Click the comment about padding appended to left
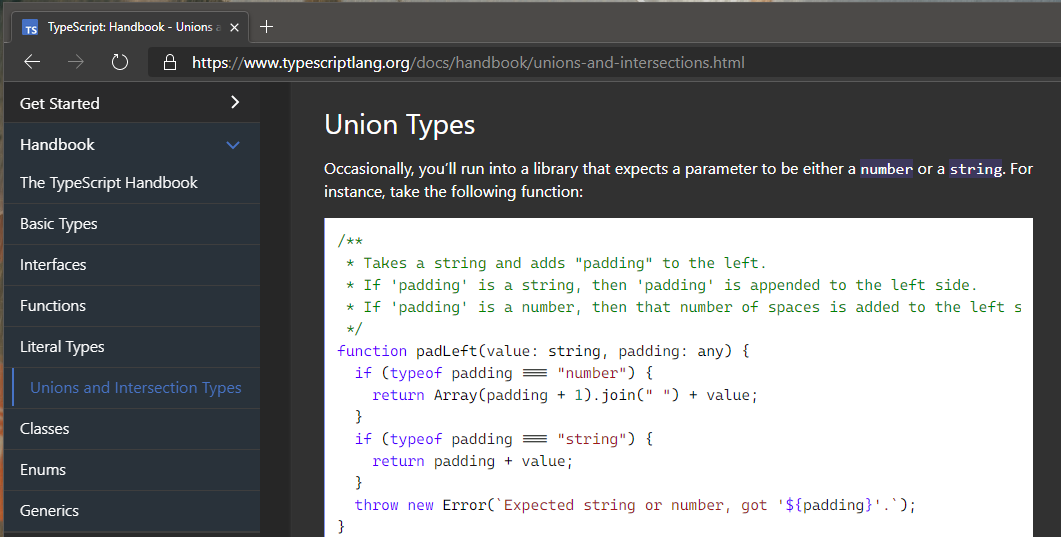The width and height of the screenshot is (1061, 537). coord(661,285)
